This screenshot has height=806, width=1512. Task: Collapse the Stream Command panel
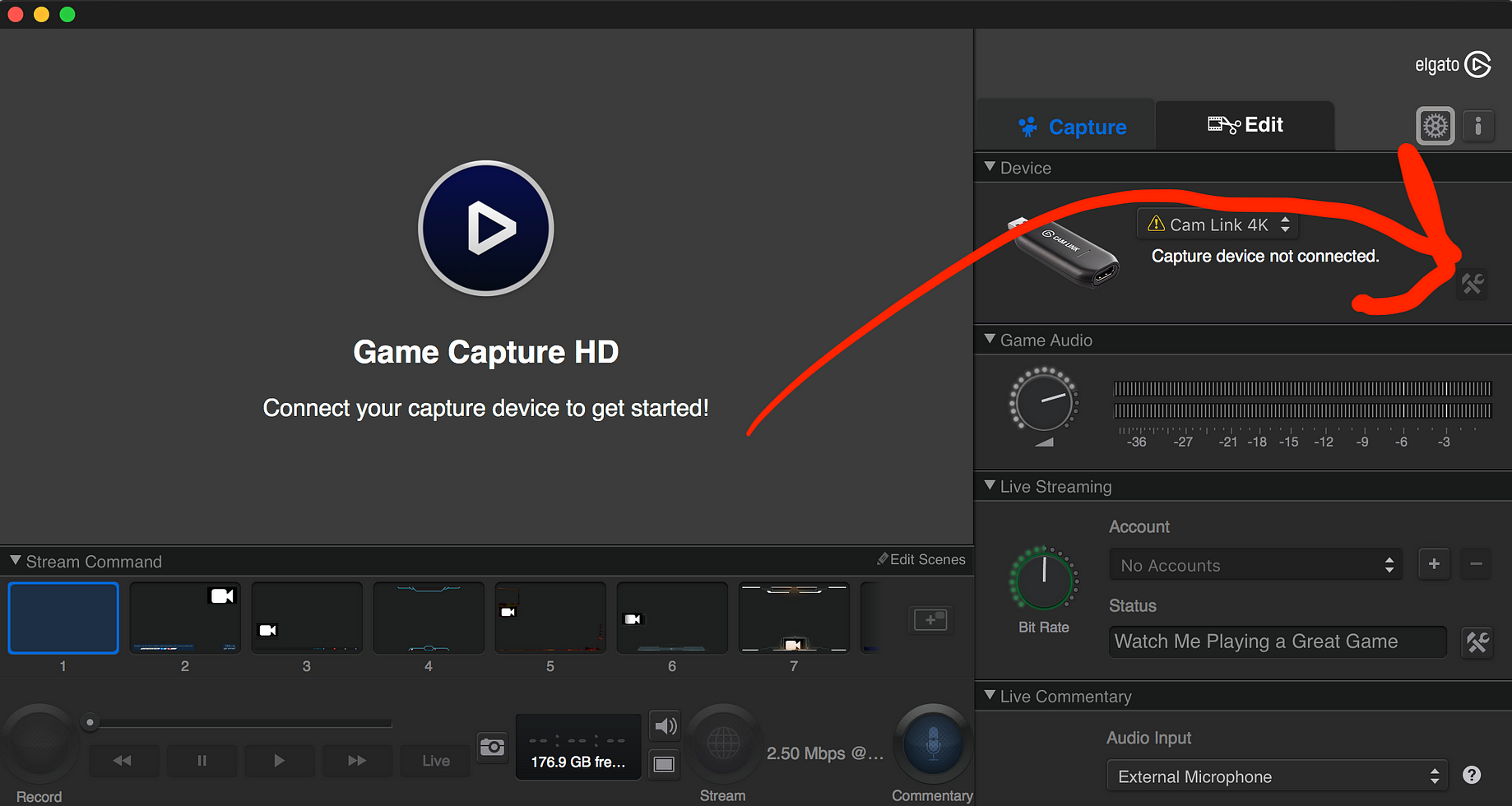15,561
